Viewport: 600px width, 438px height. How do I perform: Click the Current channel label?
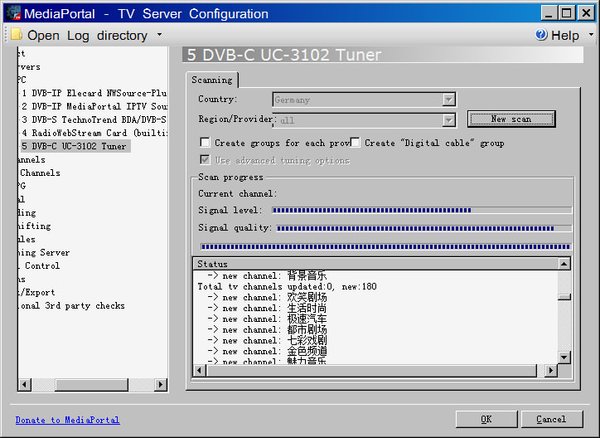tap(238, 194)
